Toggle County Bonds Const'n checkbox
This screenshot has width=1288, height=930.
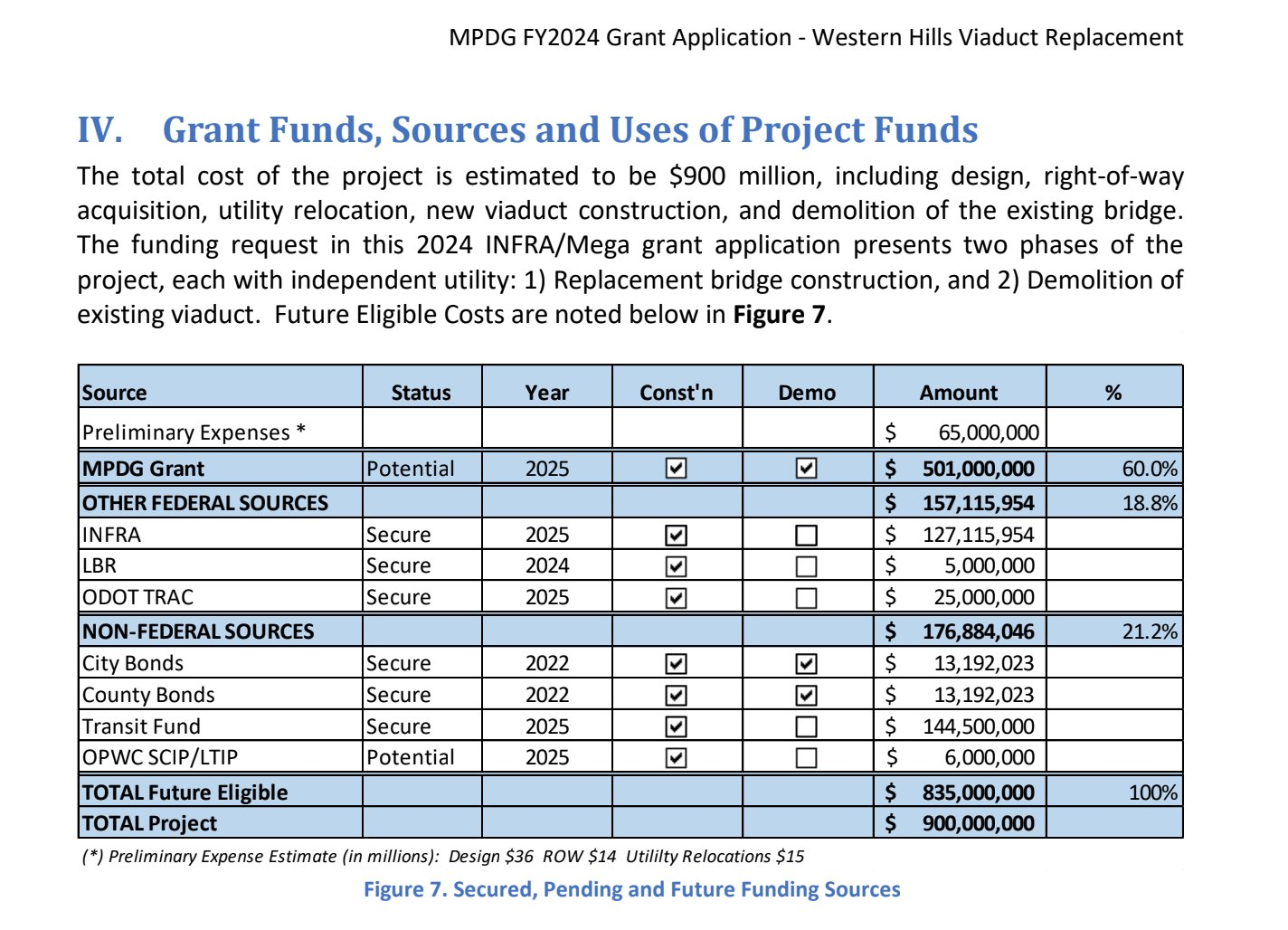pyautogui.click(x=676, y=696)
